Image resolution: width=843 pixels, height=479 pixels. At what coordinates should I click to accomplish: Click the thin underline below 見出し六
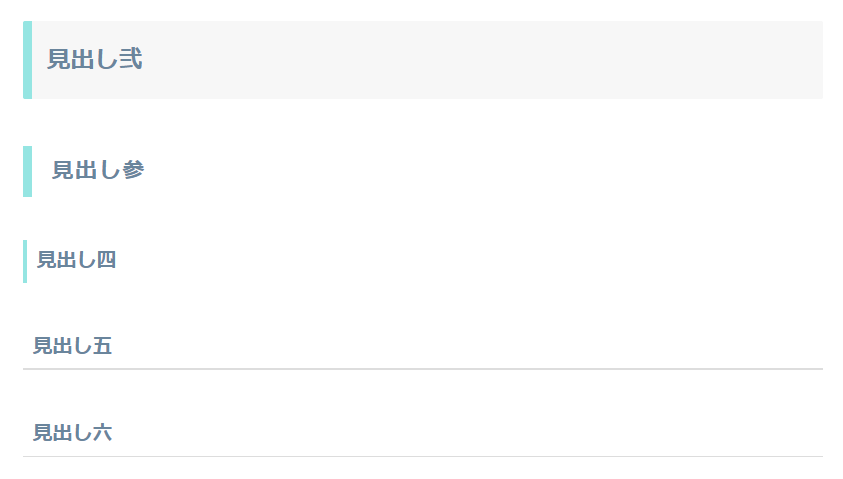click(423, 456)
